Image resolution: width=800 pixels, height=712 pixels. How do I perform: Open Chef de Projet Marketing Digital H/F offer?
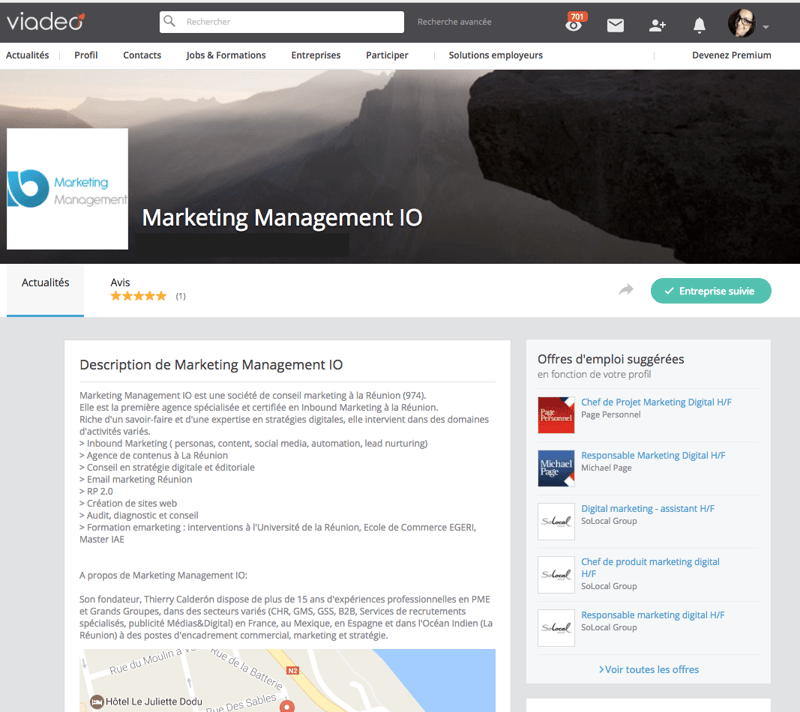(x=656, y=402)
